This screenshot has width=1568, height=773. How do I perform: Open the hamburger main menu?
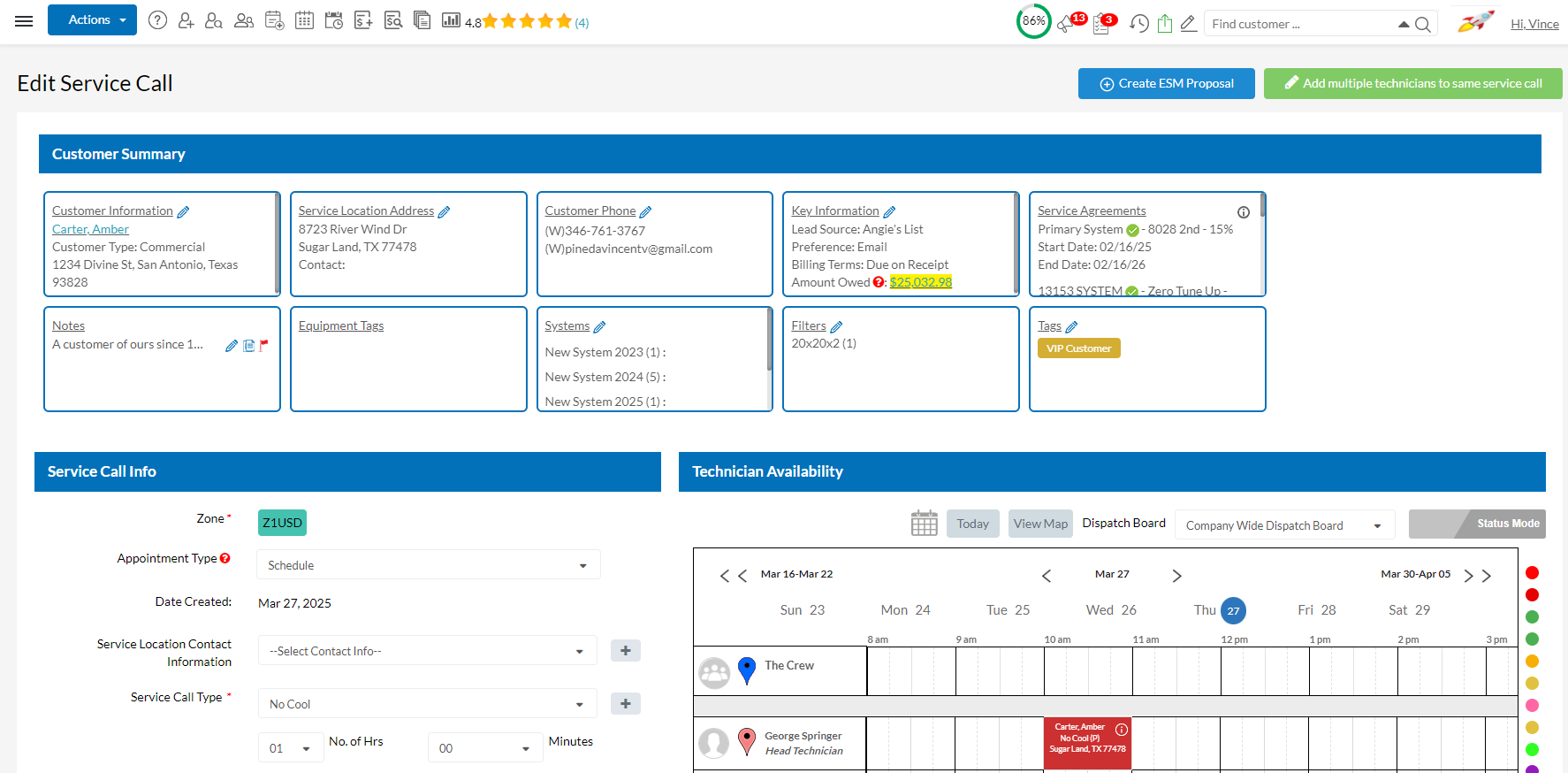coord(24,21)
